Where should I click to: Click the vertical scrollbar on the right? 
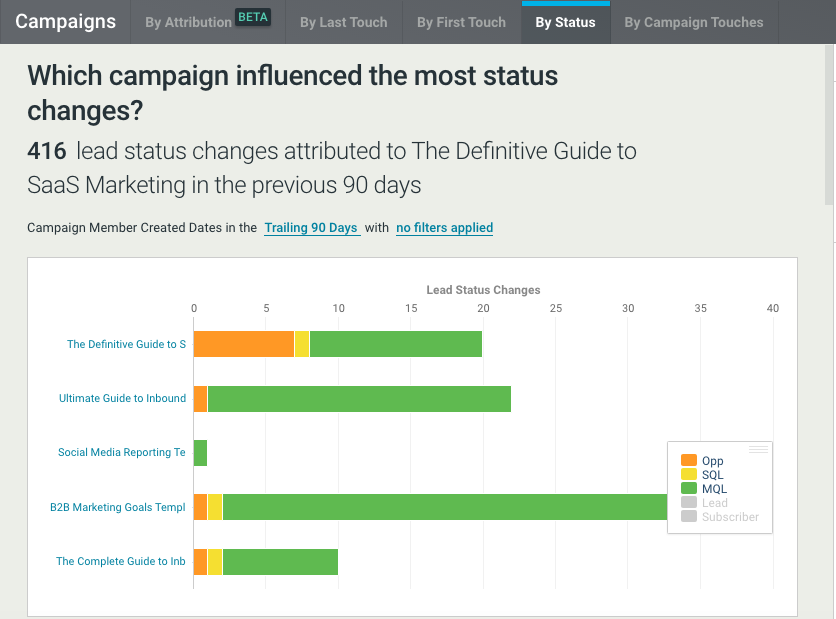829,130
